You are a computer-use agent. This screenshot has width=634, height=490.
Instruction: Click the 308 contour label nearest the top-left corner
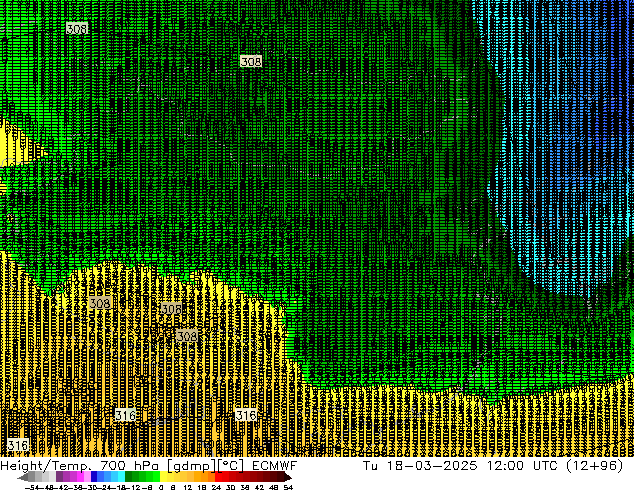tap(77, 29)
